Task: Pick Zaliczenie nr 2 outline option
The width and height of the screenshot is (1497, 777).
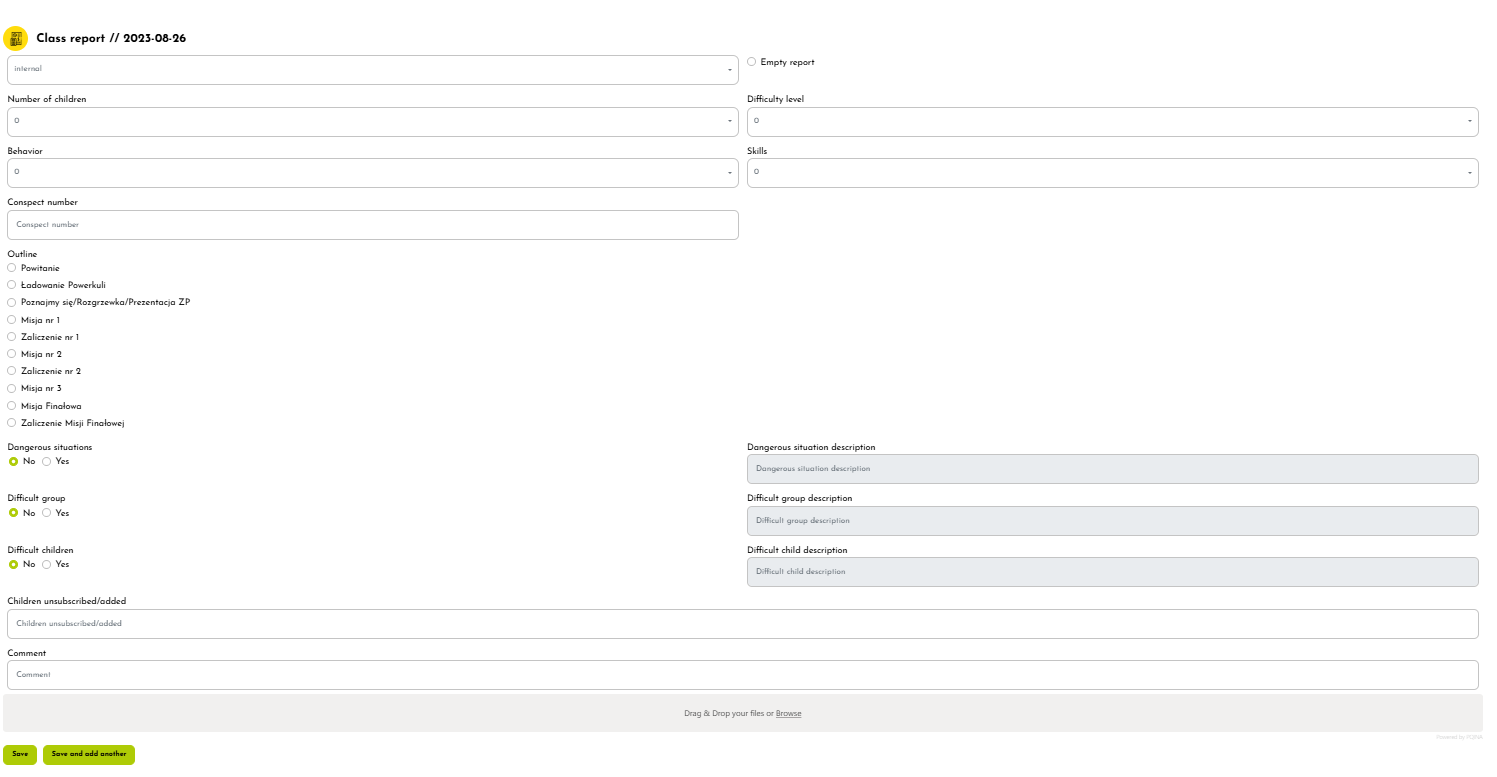Action: tap(12, 371)
